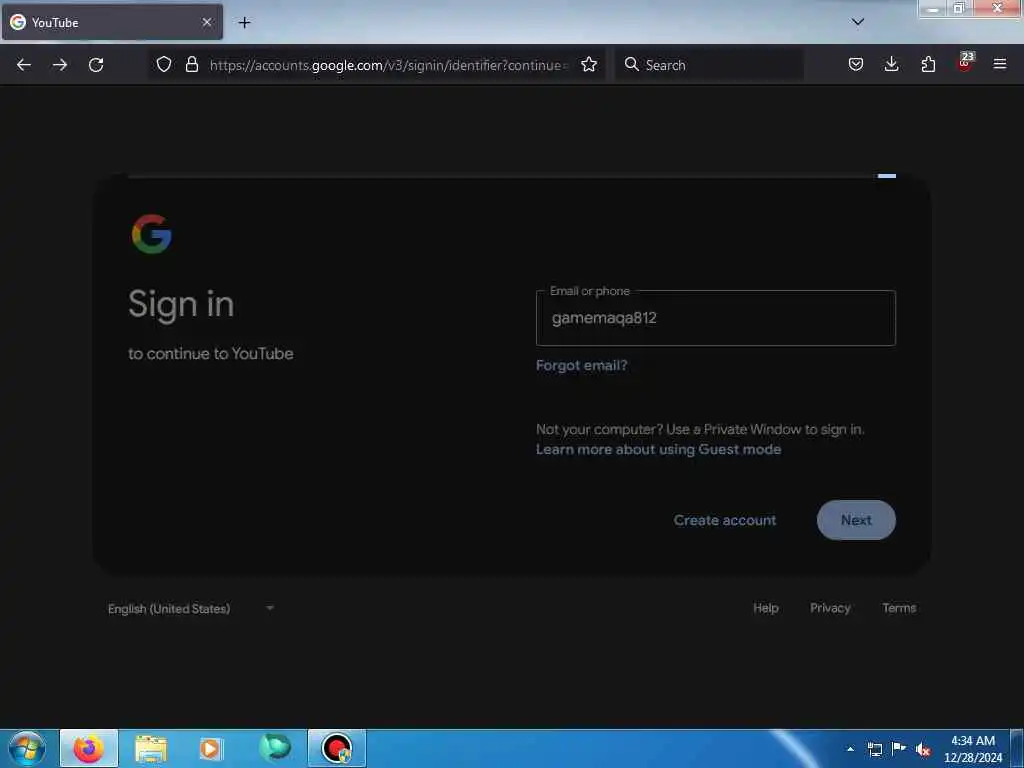Image resolution: width=1024 pixels, height=768 pixels.
Task: Click the muted volume tray icon
Action: 923,750
